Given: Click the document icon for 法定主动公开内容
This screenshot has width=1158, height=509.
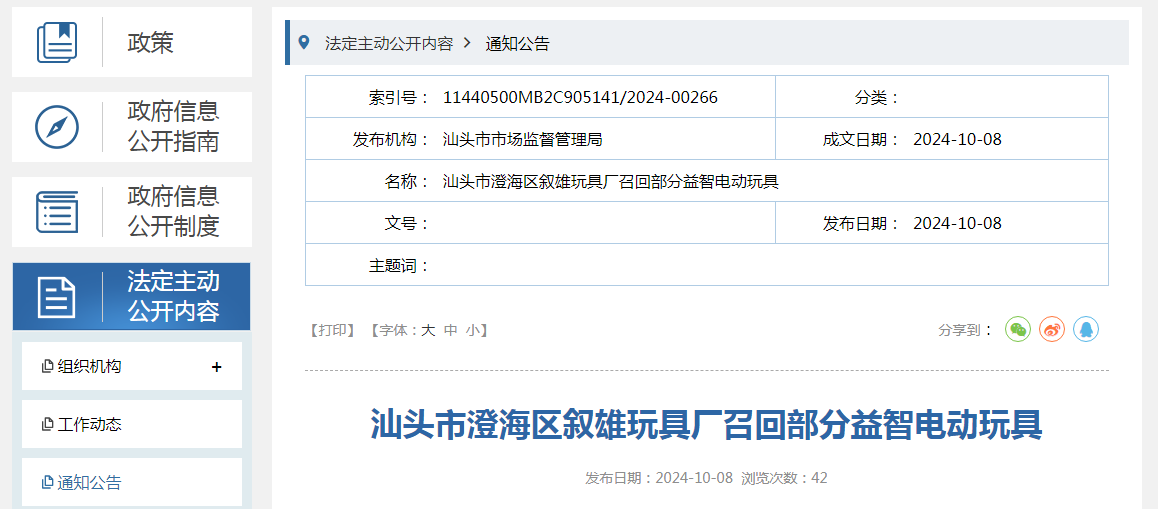Looking at the screenshot, I should [x=57, y=297].
